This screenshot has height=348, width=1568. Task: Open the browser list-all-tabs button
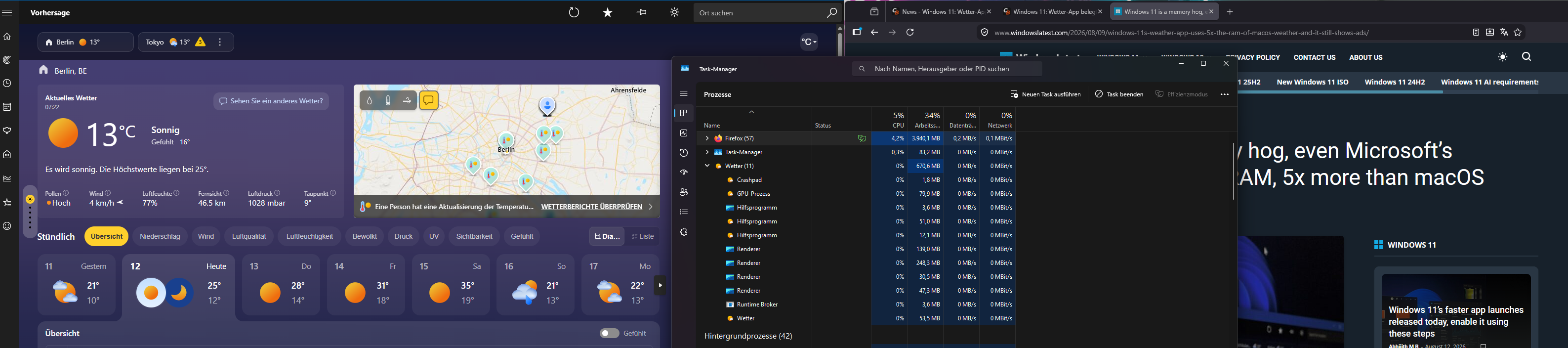[x=874, y=12]
